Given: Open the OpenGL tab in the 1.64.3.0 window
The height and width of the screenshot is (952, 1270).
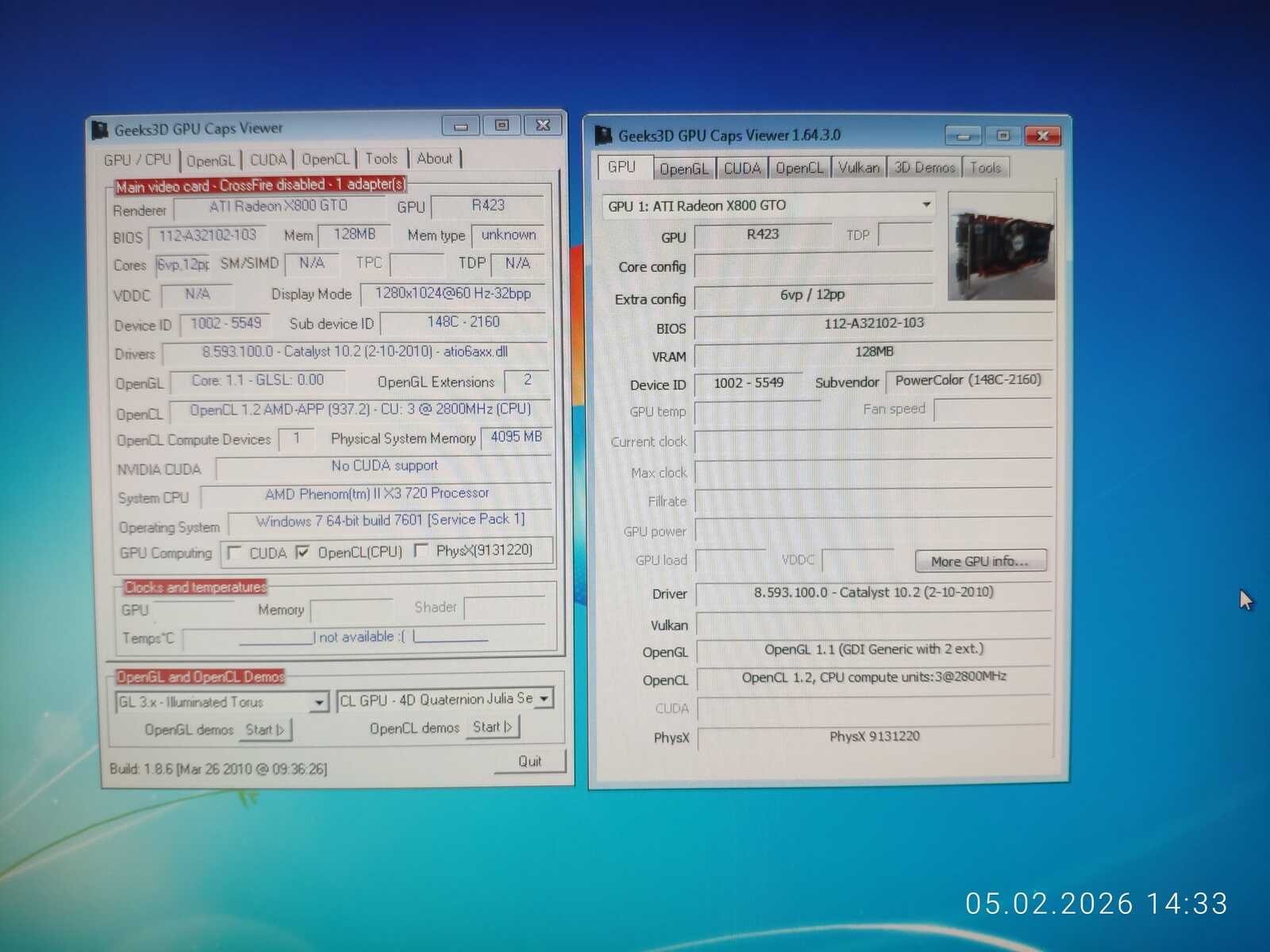Looking at the screenshot, I should coord(683,168).
